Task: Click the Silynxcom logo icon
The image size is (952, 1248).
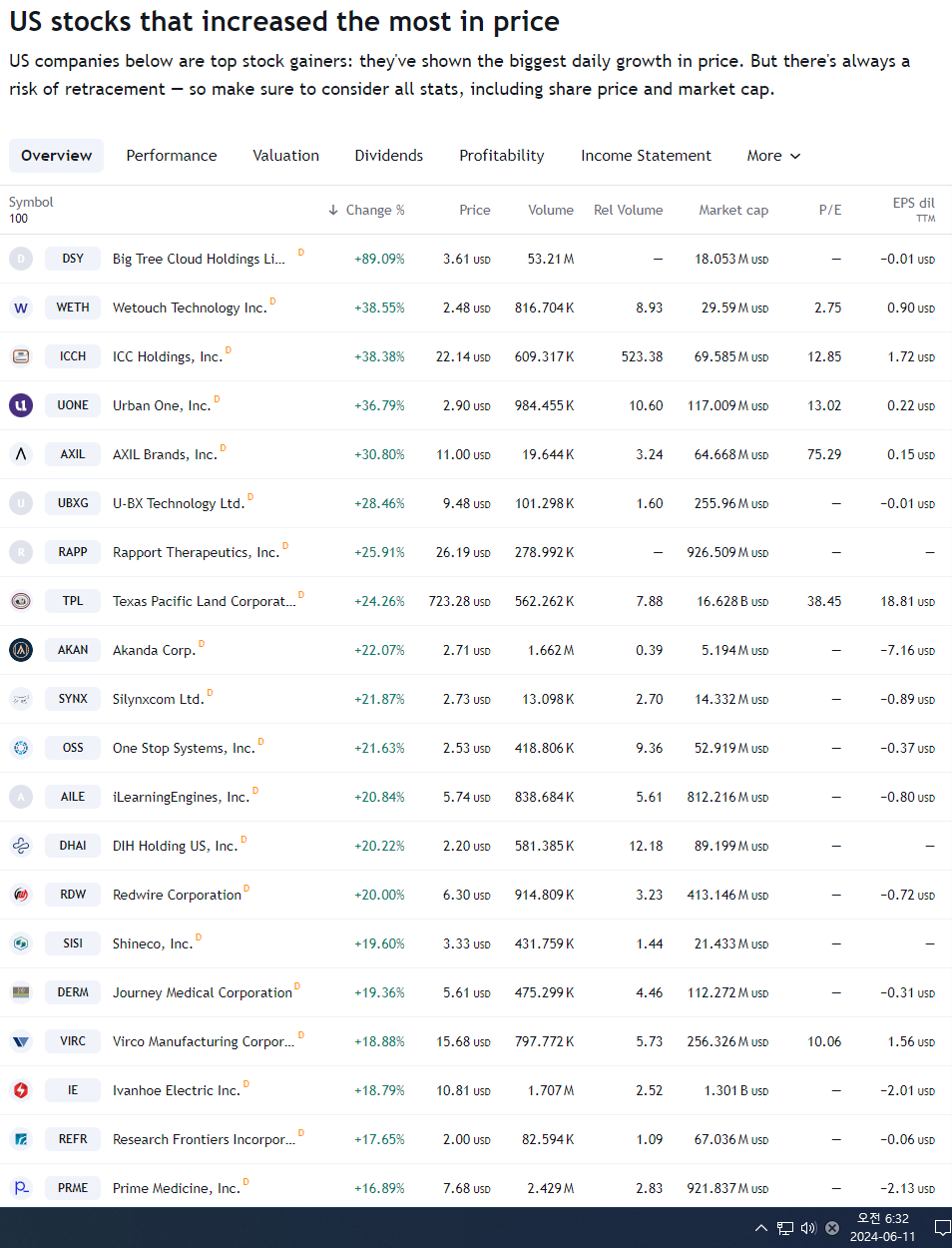Action: pos(21,699)
